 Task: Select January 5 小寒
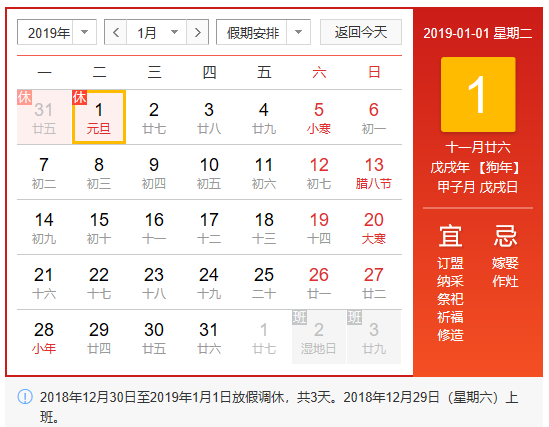319,117
